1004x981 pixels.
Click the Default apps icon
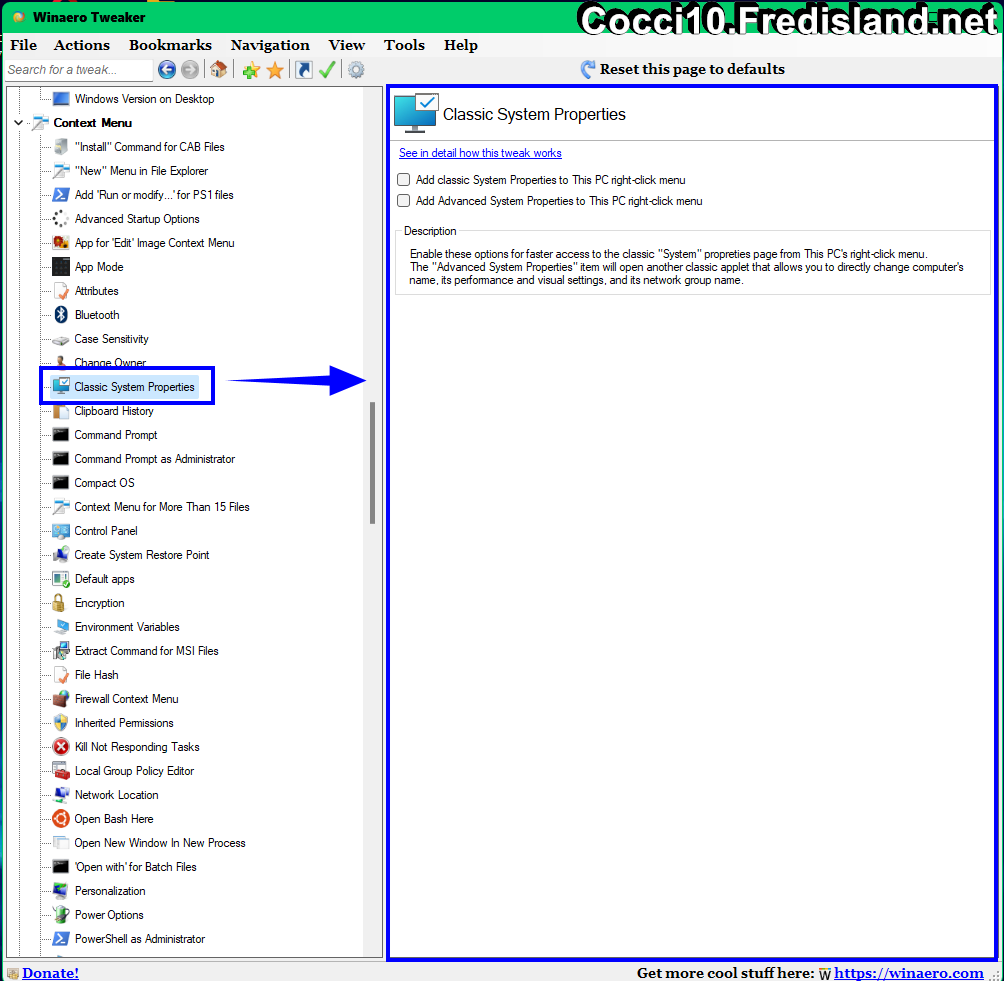(x=61, y=579)
